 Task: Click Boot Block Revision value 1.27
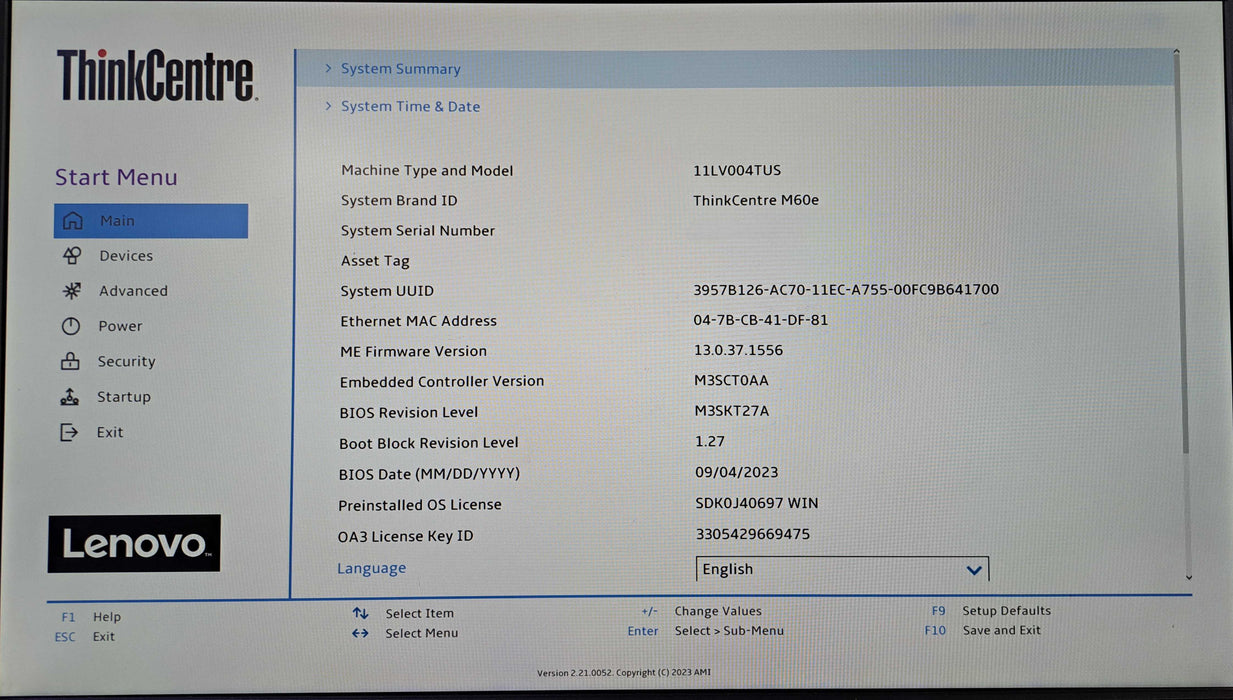click(710, 441)
